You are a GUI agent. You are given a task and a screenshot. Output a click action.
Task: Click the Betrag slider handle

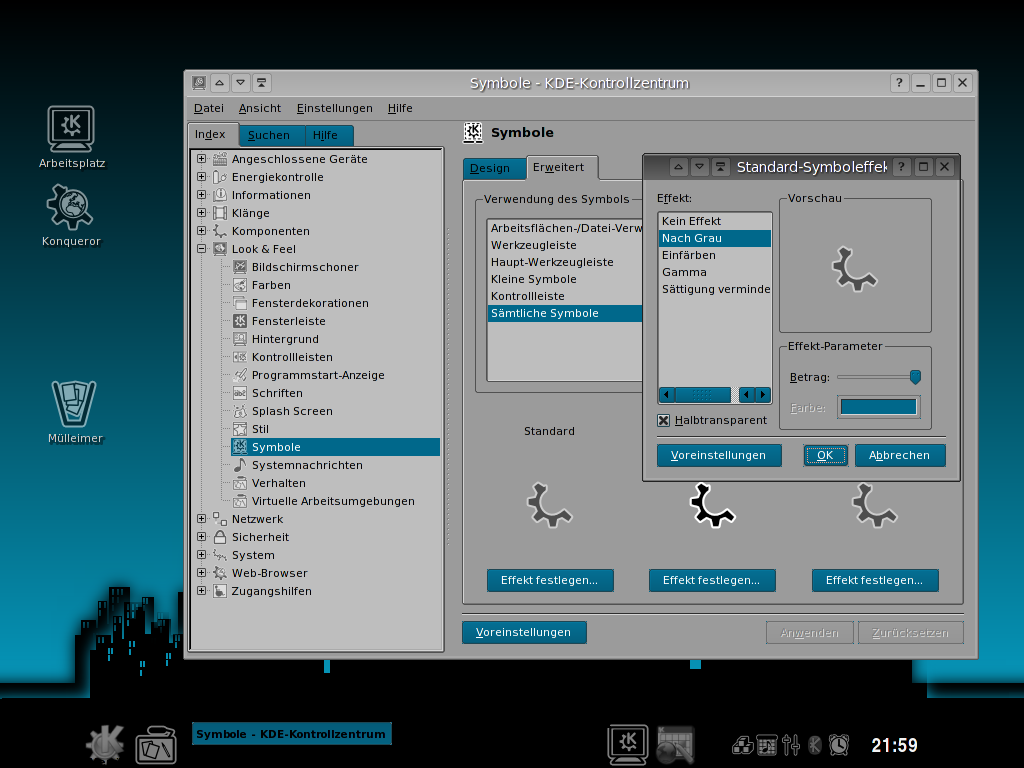(x=916, y=377)
